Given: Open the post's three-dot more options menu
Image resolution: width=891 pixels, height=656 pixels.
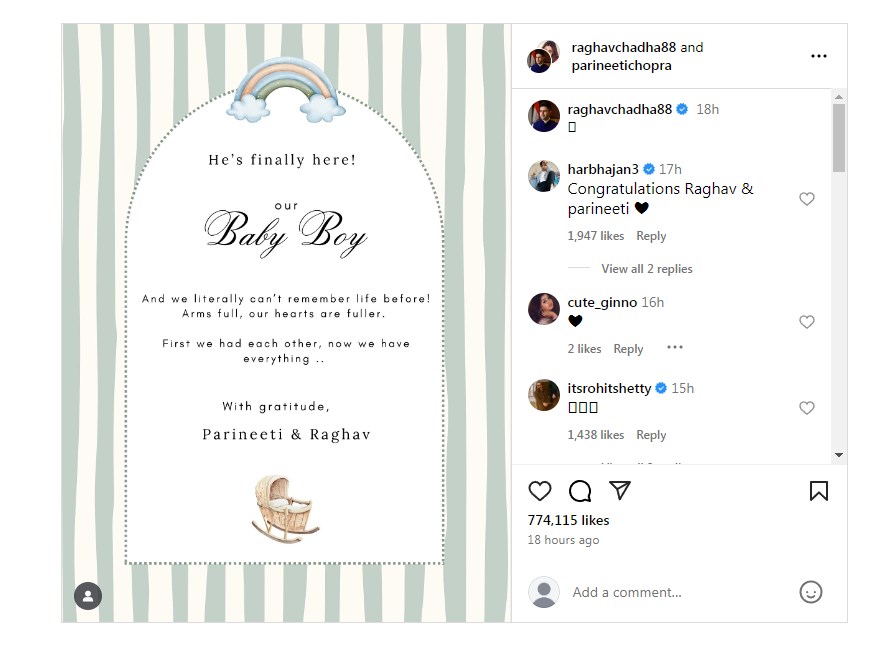Looking at the screenshot, I should (x=818, y=56).
